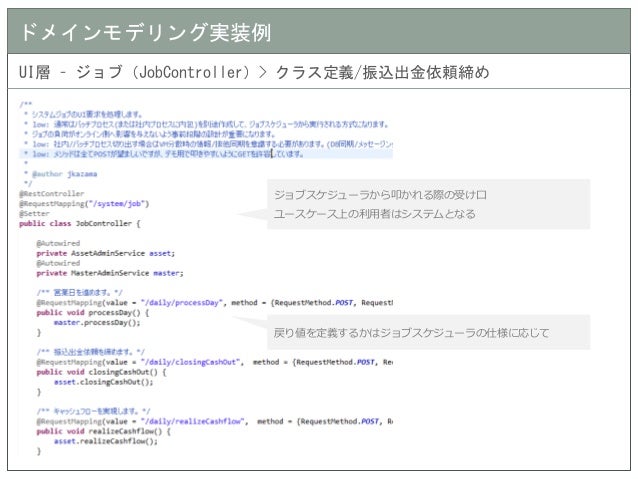This screenshot has width=638, height=479.
Task: Click the comment 営業日を進めます
Action: (79, 293)
